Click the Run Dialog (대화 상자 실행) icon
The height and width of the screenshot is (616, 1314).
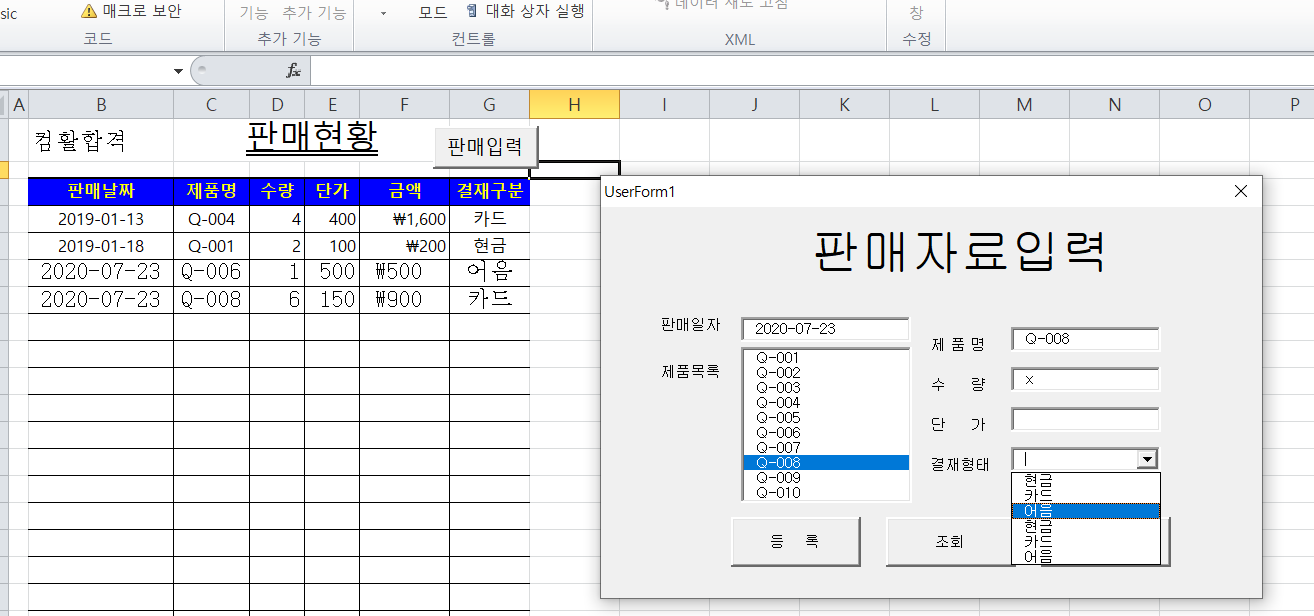tap(471, 11)
